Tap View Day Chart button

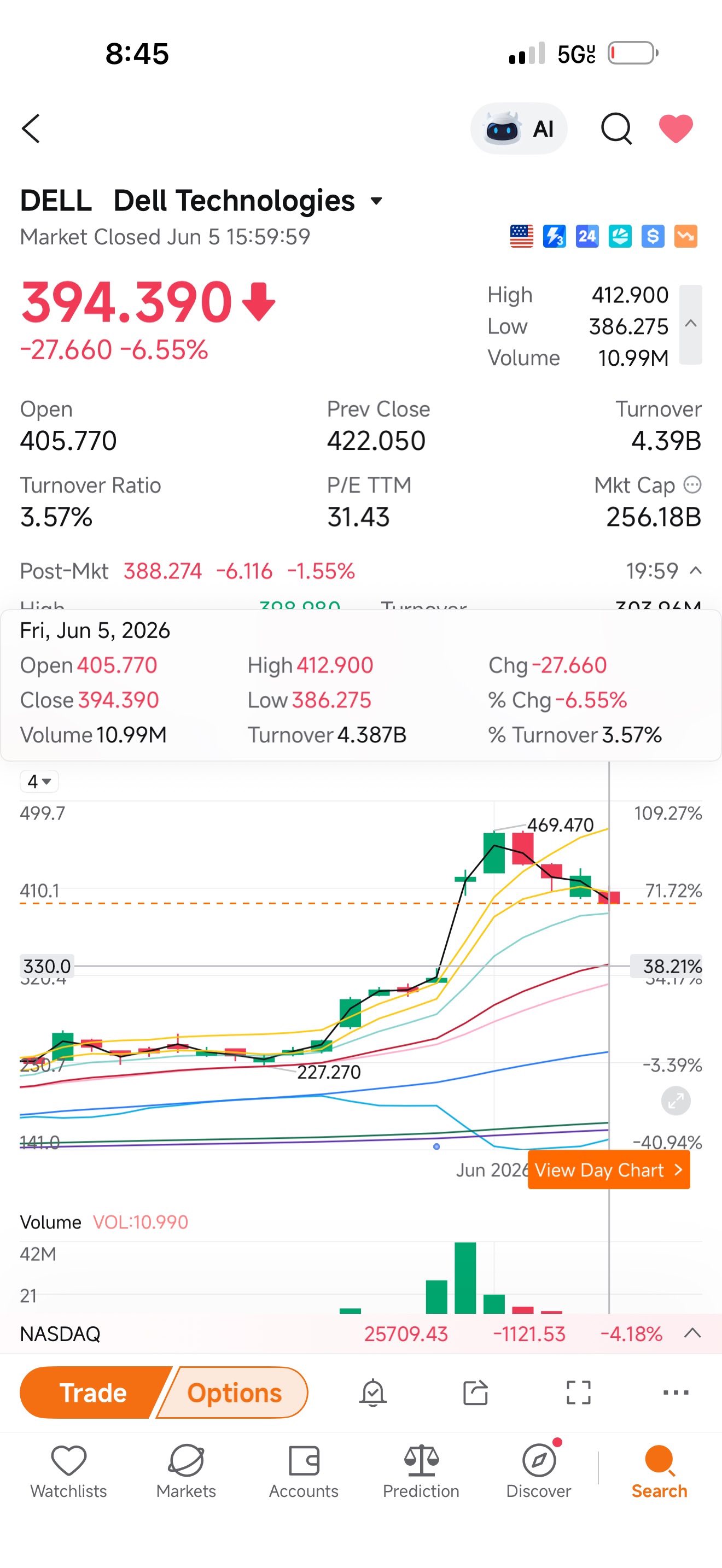(609, 1169)
